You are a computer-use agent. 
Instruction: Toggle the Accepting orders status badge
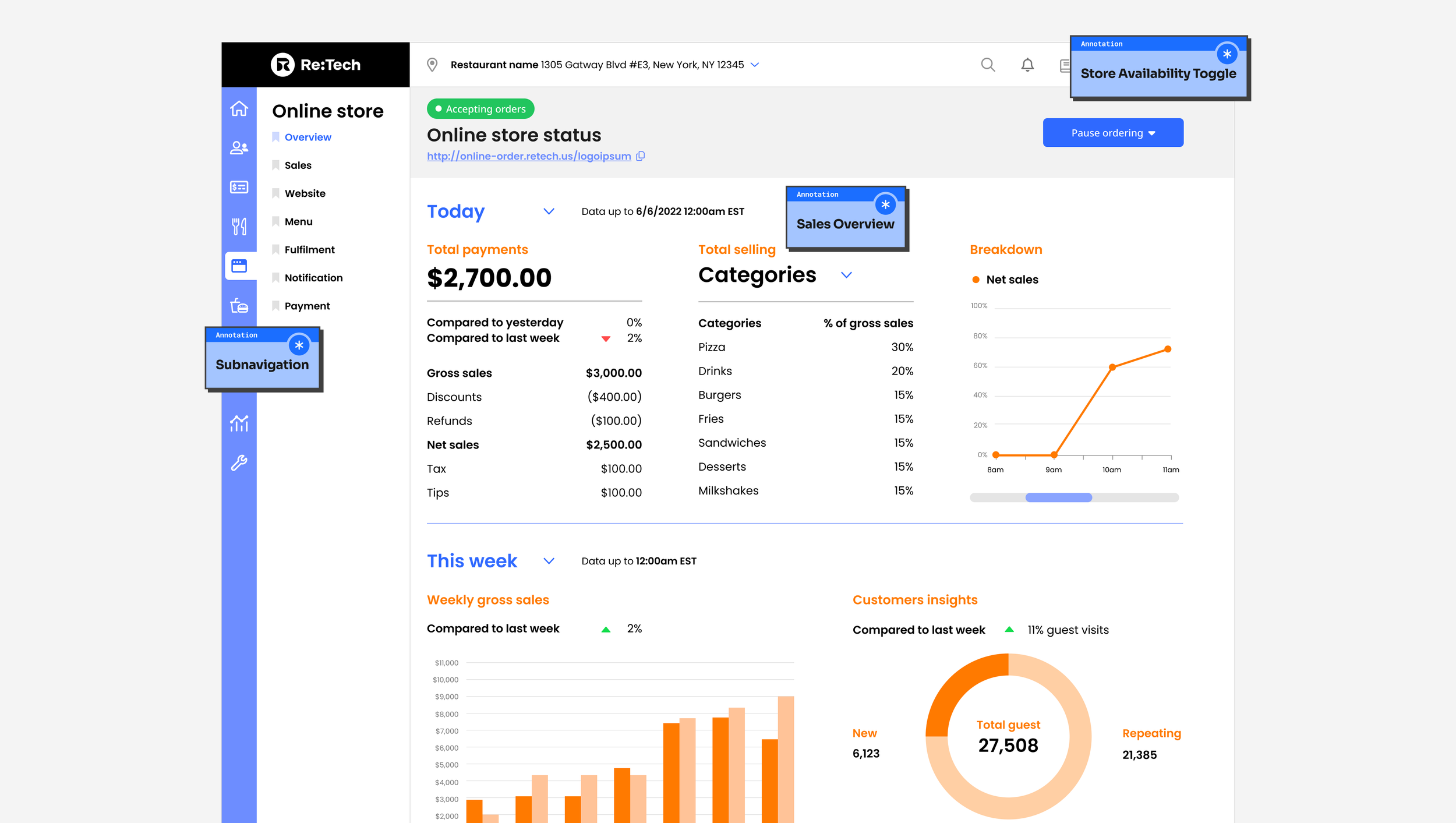pyautogui.click(x=480, y=109)
